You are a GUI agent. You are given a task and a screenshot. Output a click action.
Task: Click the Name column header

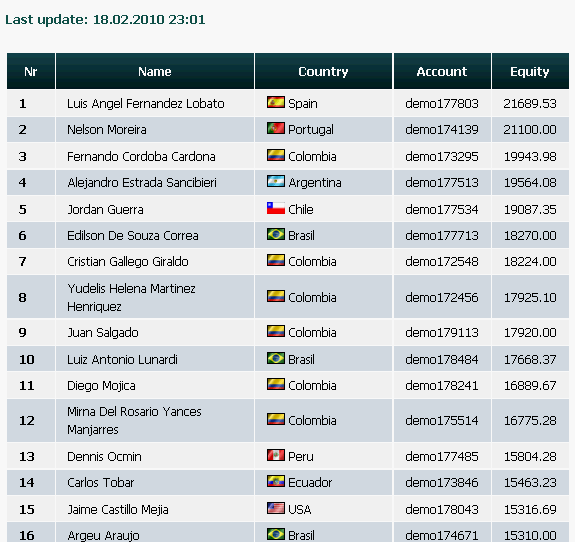coord(155,71)
